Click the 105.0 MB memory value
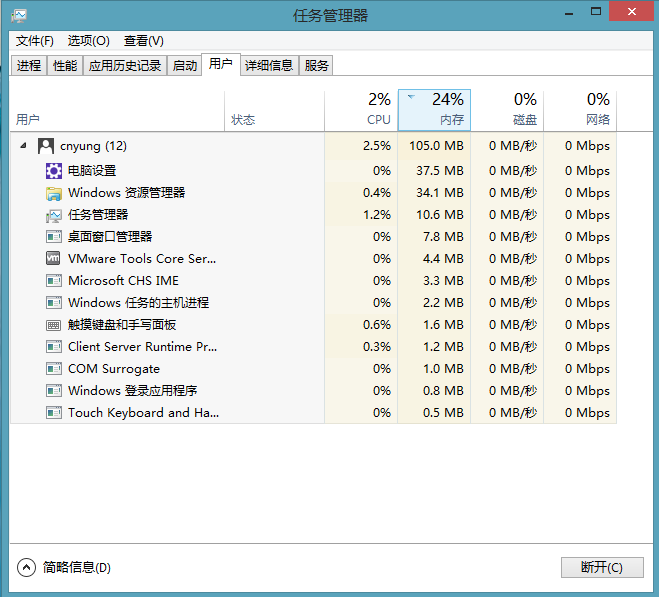The width and height of the screenshot is (659, 597). click(436, 146)
